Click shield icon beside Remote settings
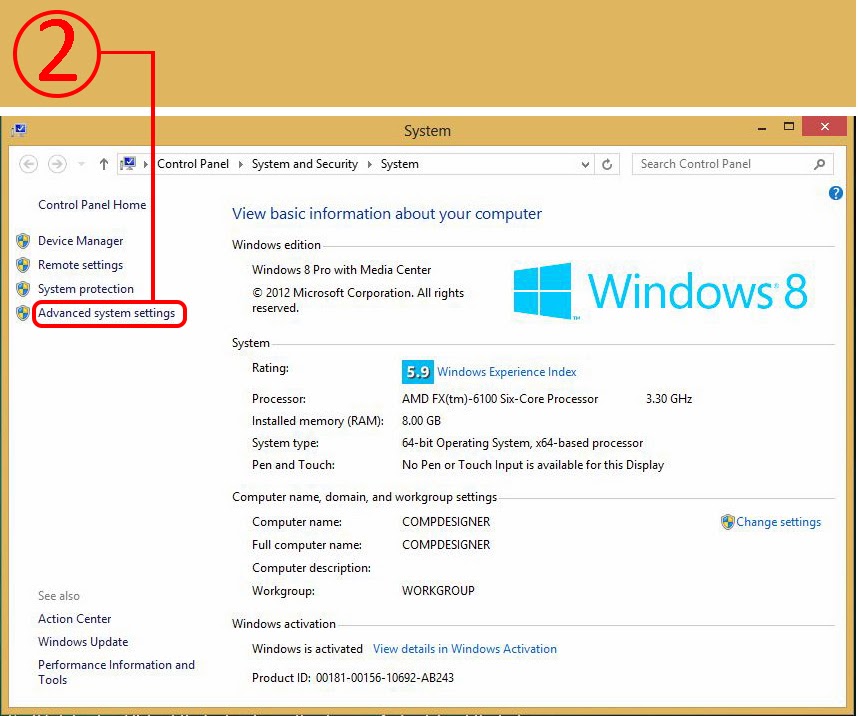Screen dimensions: 858x716 pos(23,264)
